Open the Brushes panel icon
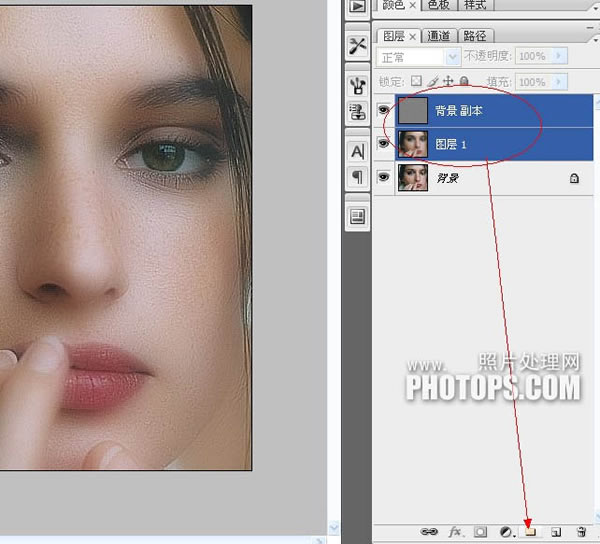The image size is (600, 544). [x=357, y=85]
